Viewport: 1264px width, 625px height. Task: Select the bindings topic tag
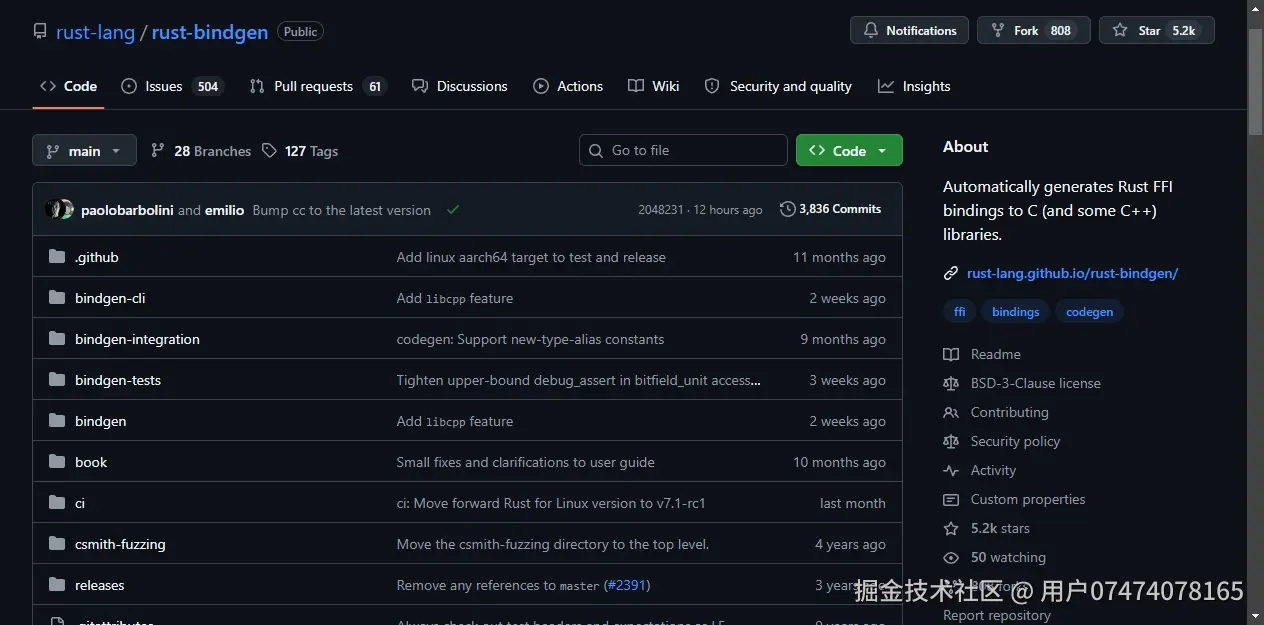pyautogui.click(x=1015, y=312)
